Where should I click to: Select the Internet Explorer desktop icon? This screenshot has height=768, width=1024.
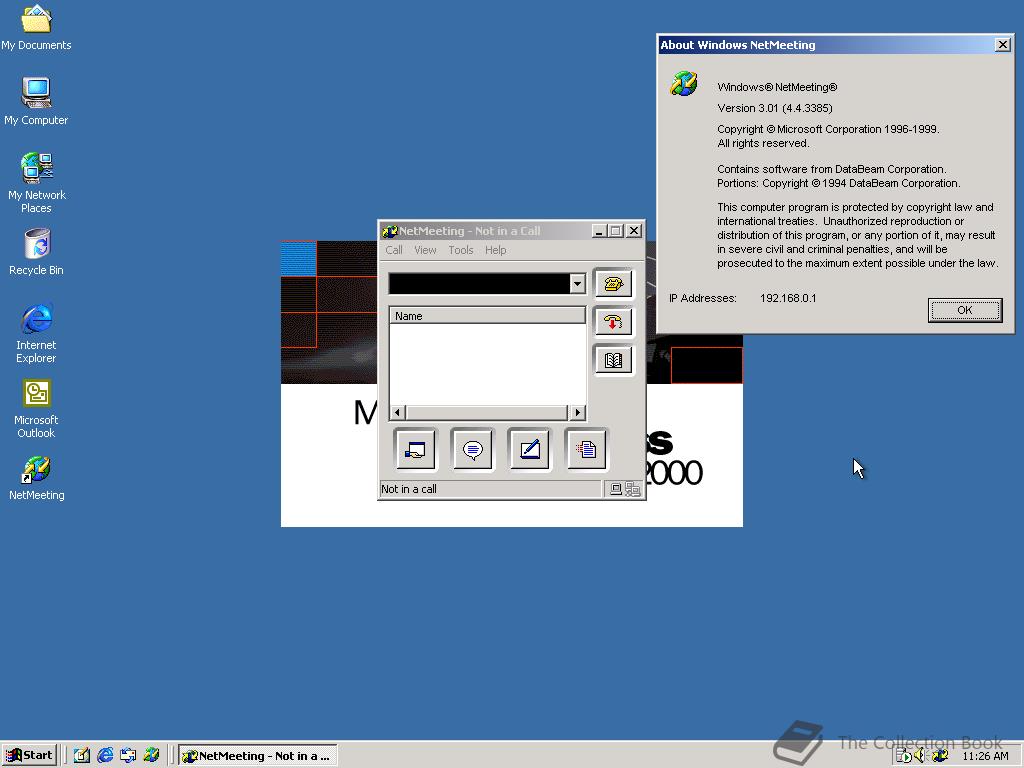[36, 333]
